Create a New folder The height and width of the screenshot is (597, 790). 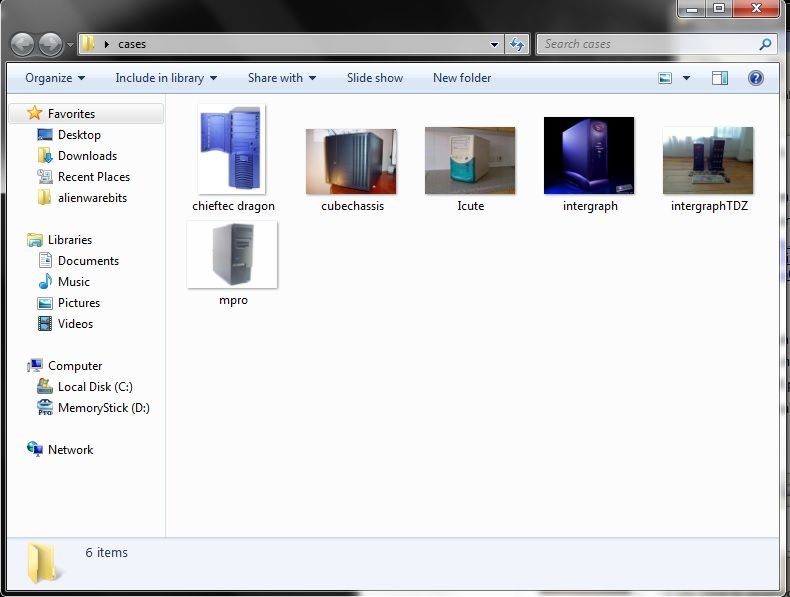(x=462, y=78)
